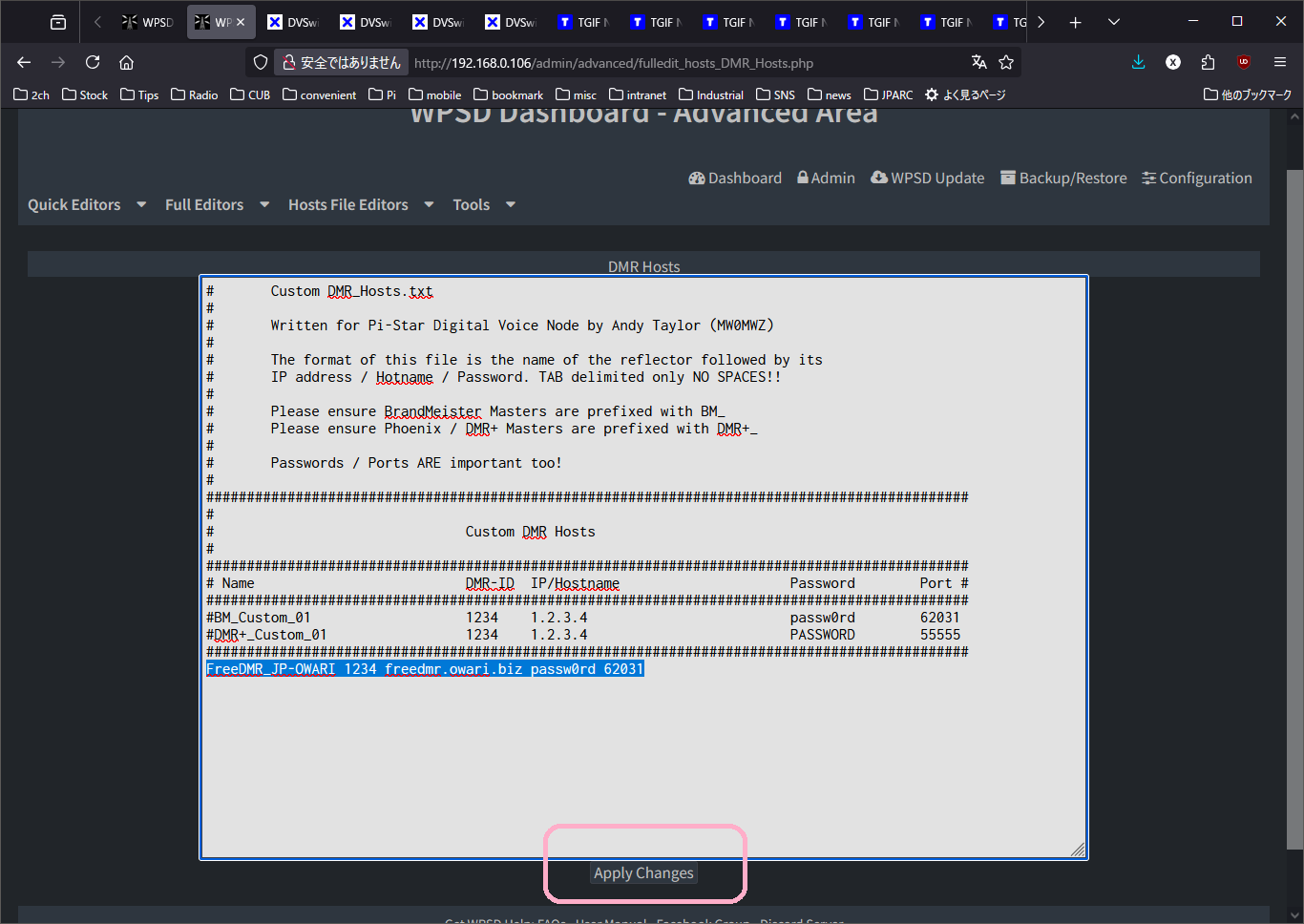Open the CUB bookmark folder
The image size is (1304, 924).
click(250, 94)
